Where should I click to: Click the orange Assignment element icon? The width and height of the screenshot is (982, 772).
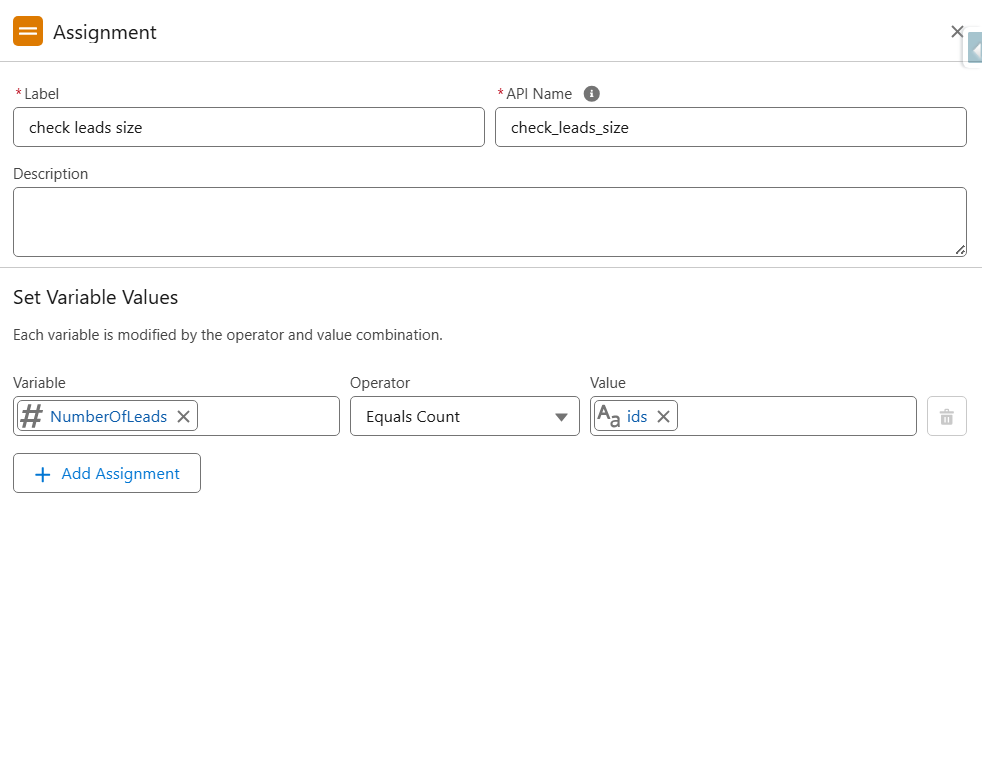(28, 31)
